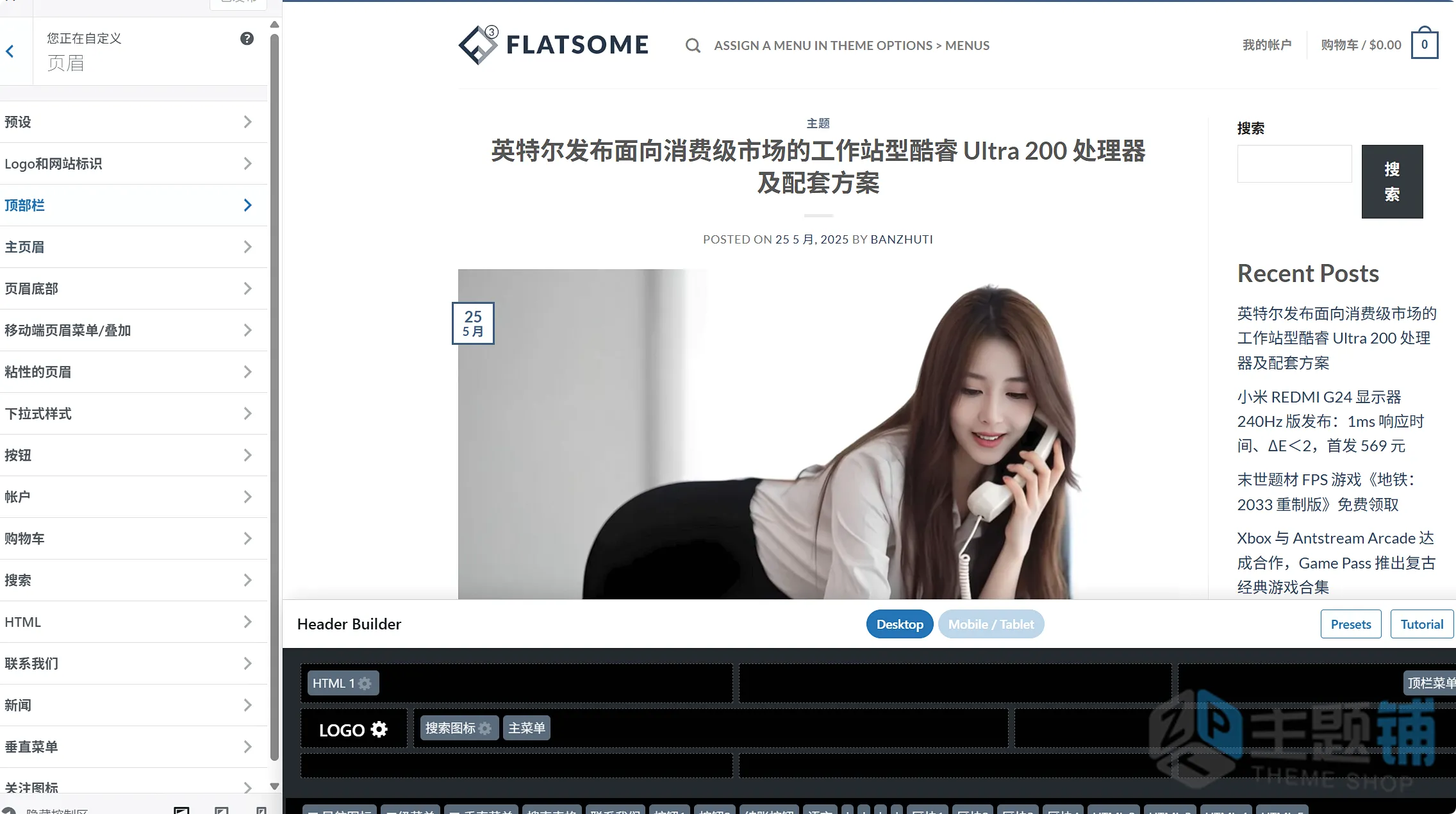Image resolution: width=1456 pixels, height=814 pixels.
Task: Click the Recent Posts widget heading
Action: point(1308,274)
